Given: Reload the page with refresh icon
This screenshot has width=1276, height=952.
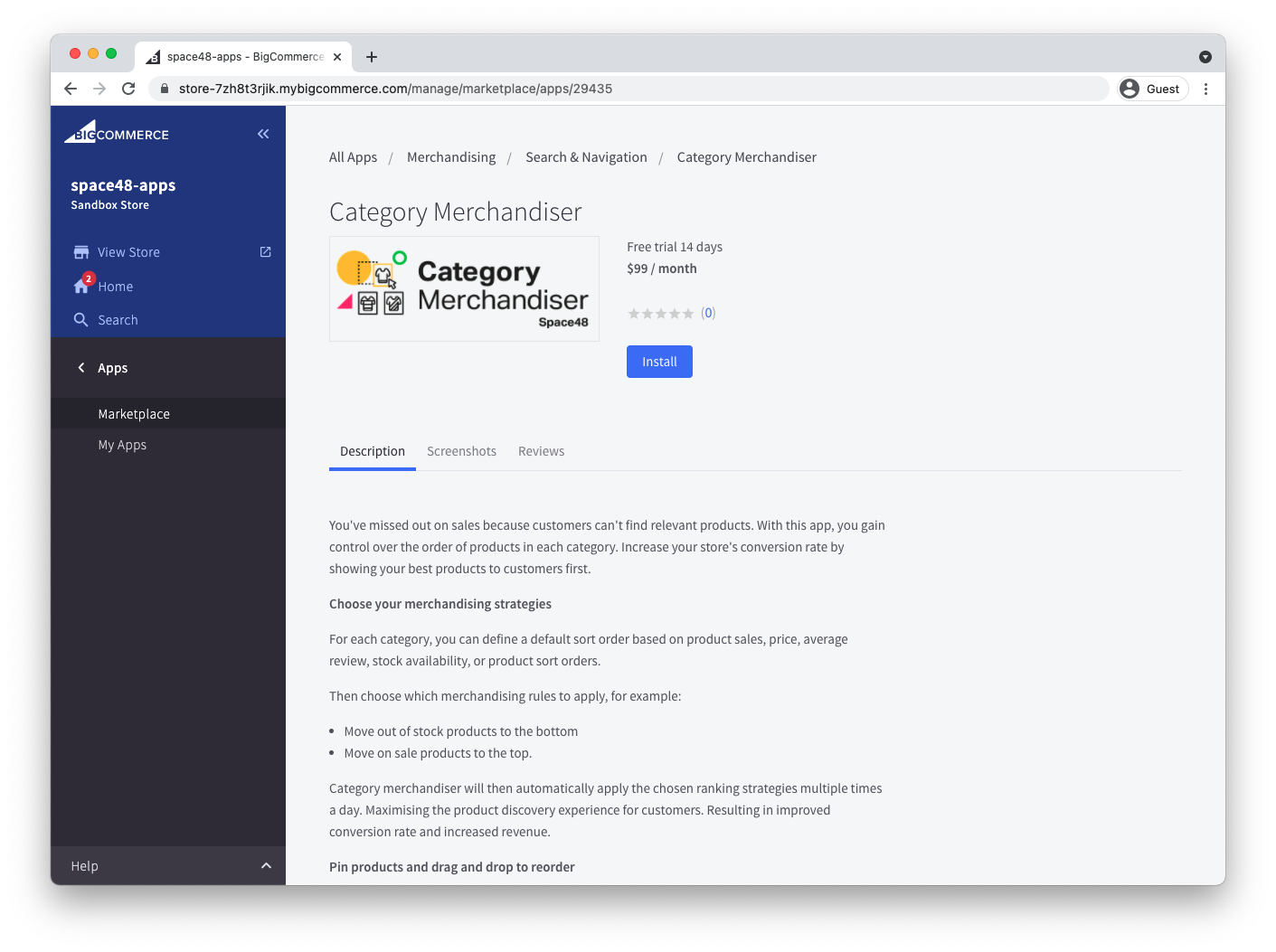Looking at the screenshot, I should (128, 89).
